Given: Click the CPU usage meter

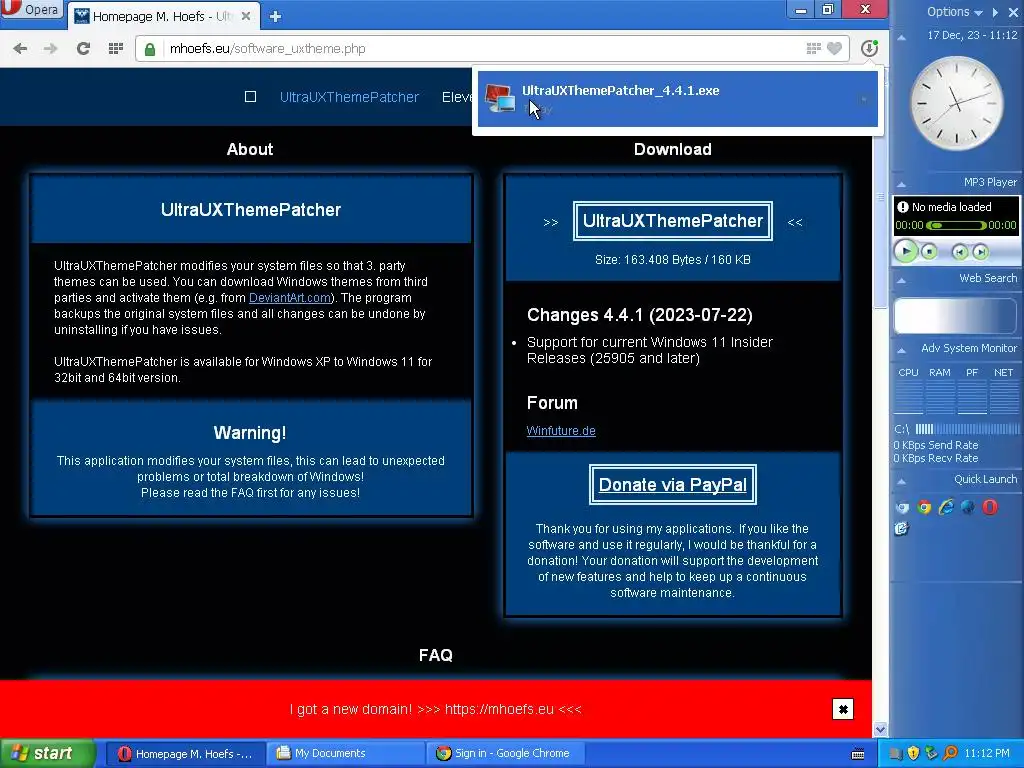Looking at the screenshot, I should [x=908, y=397].
